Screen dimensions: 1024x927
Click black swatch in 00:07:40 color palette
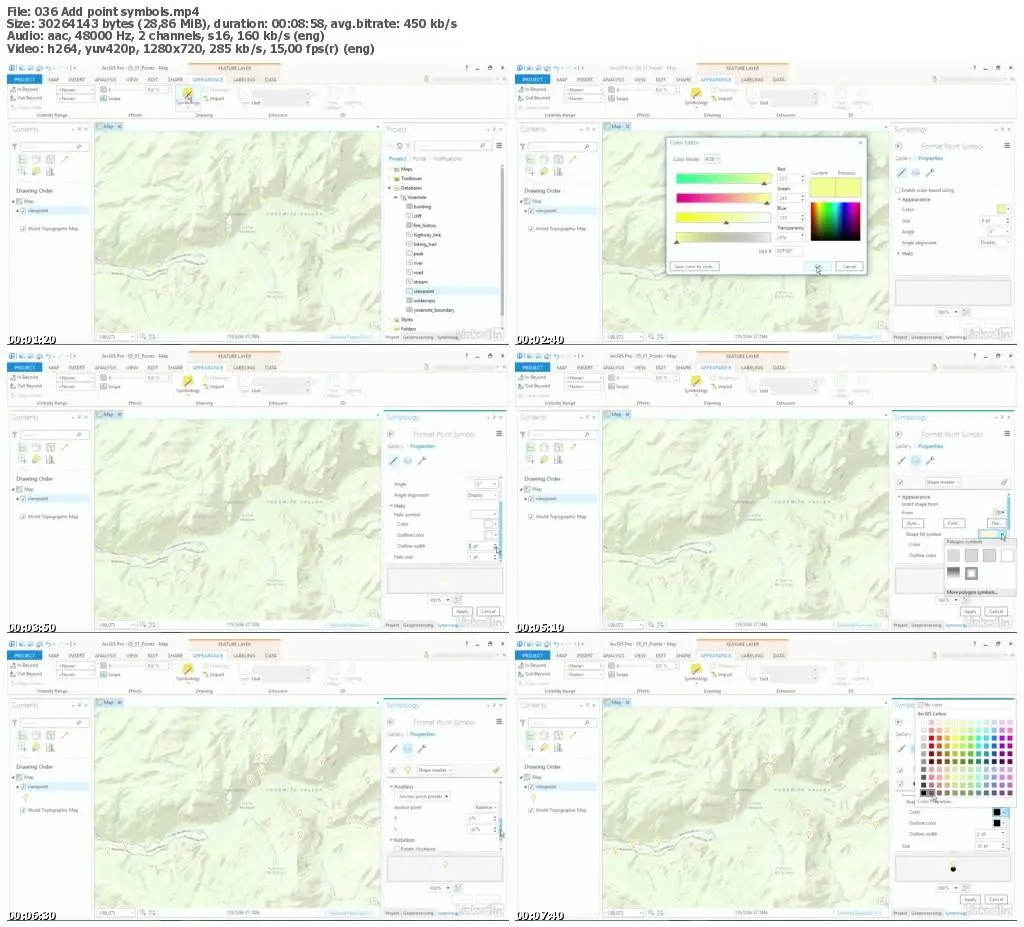coord(923,793)
